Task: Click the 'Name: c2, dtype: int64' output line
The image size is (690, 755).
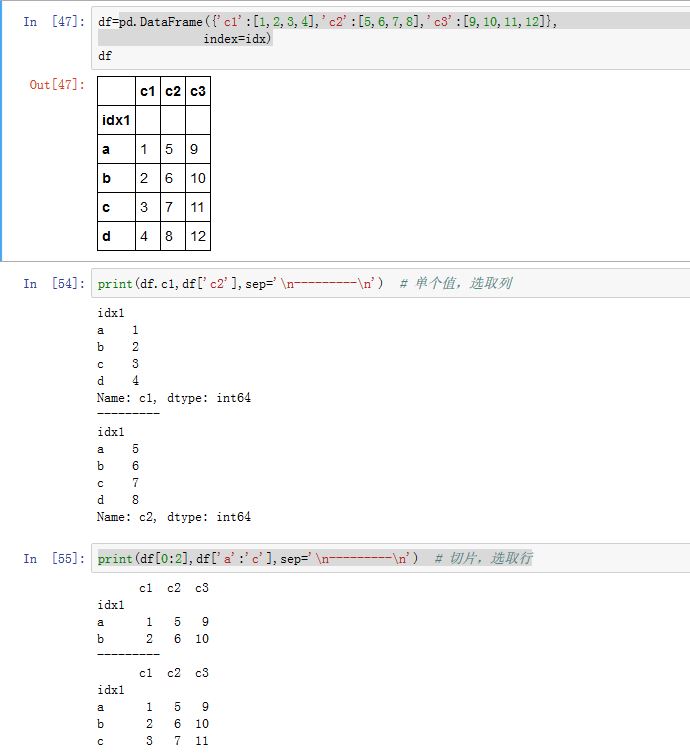Action: tap(174, 517)
